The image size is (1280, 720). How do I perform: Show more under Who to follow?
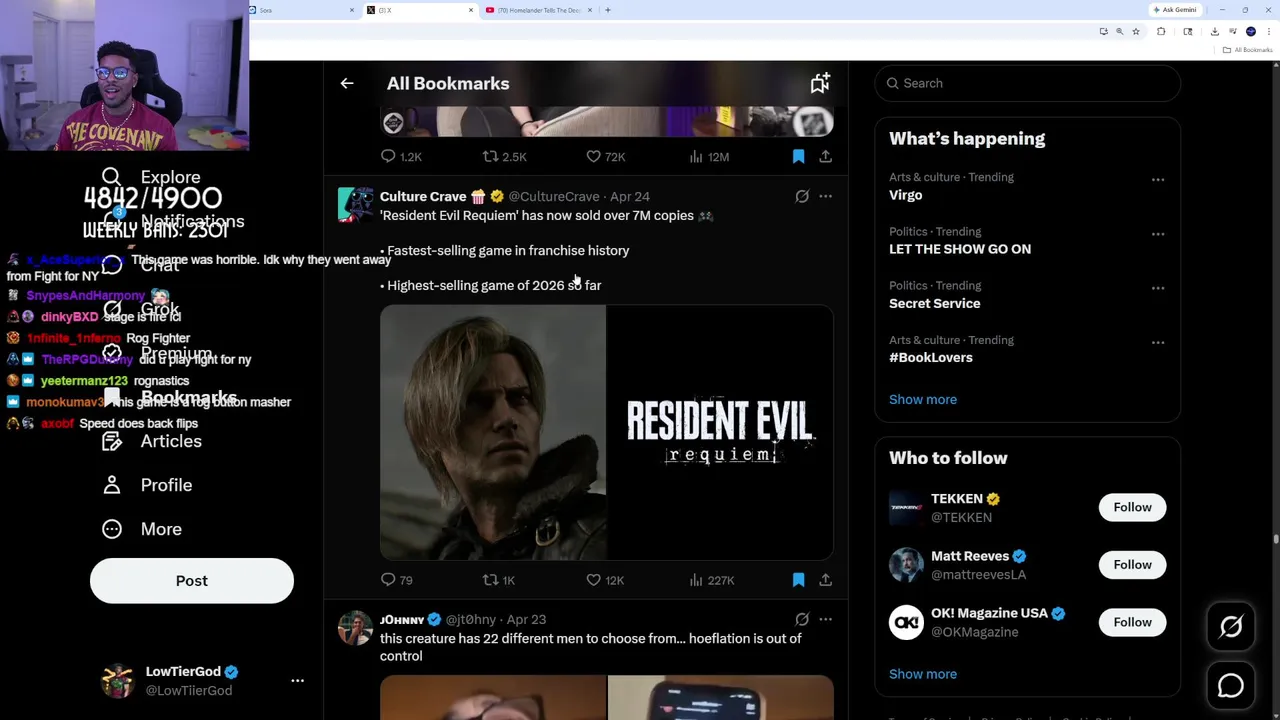click(x=922, y=674)
